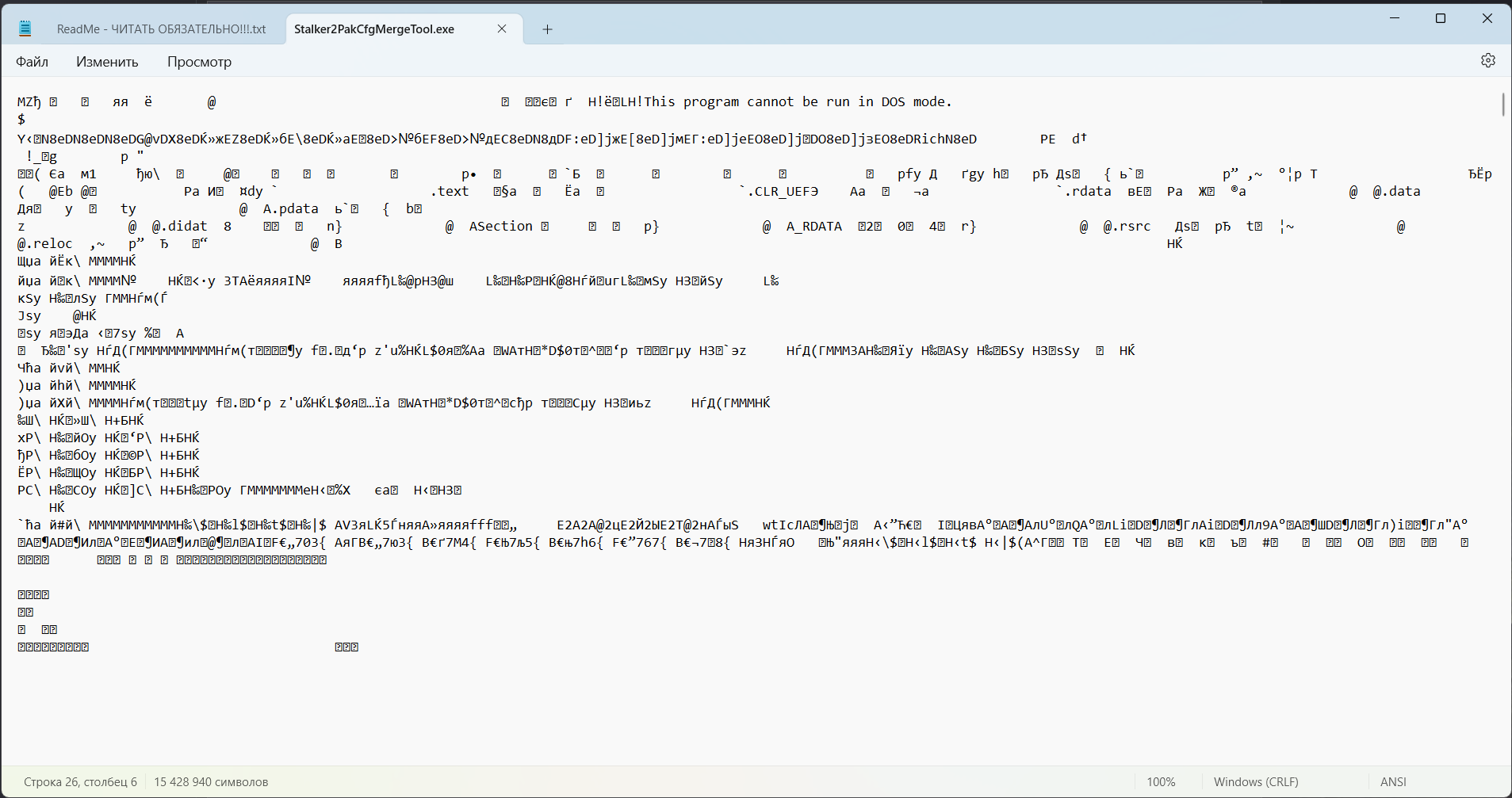
Task: Open the Изменить menu
Action: 107,62
